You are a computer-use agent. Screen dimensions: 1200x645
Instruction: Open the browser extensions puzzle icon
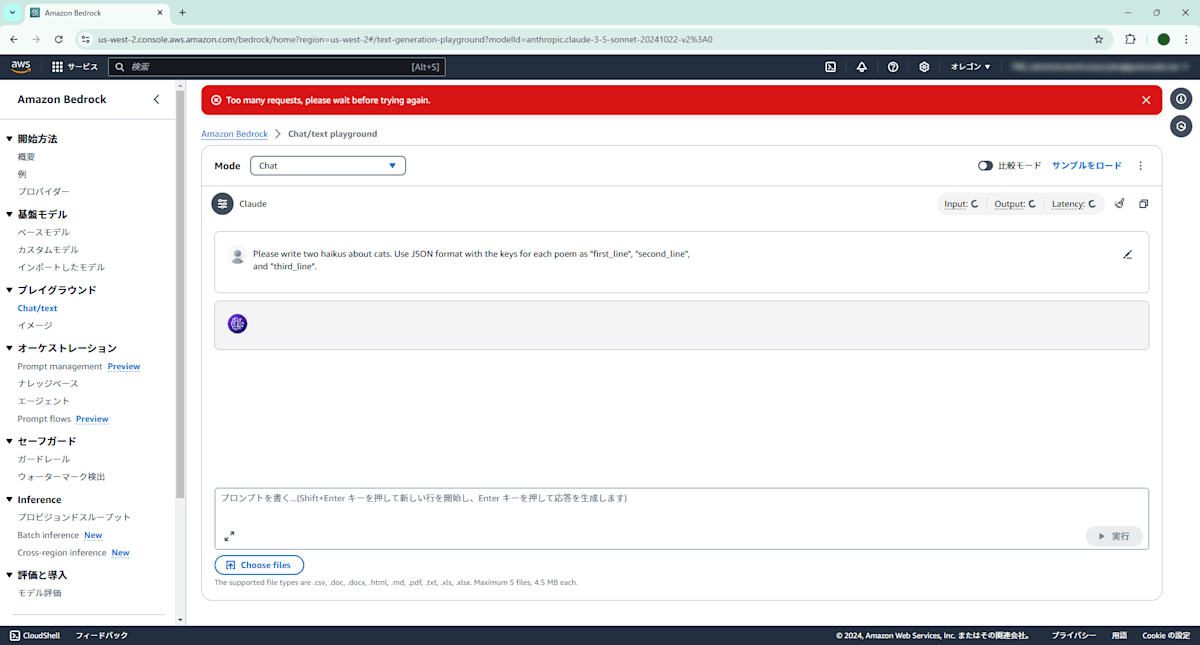1130,39
